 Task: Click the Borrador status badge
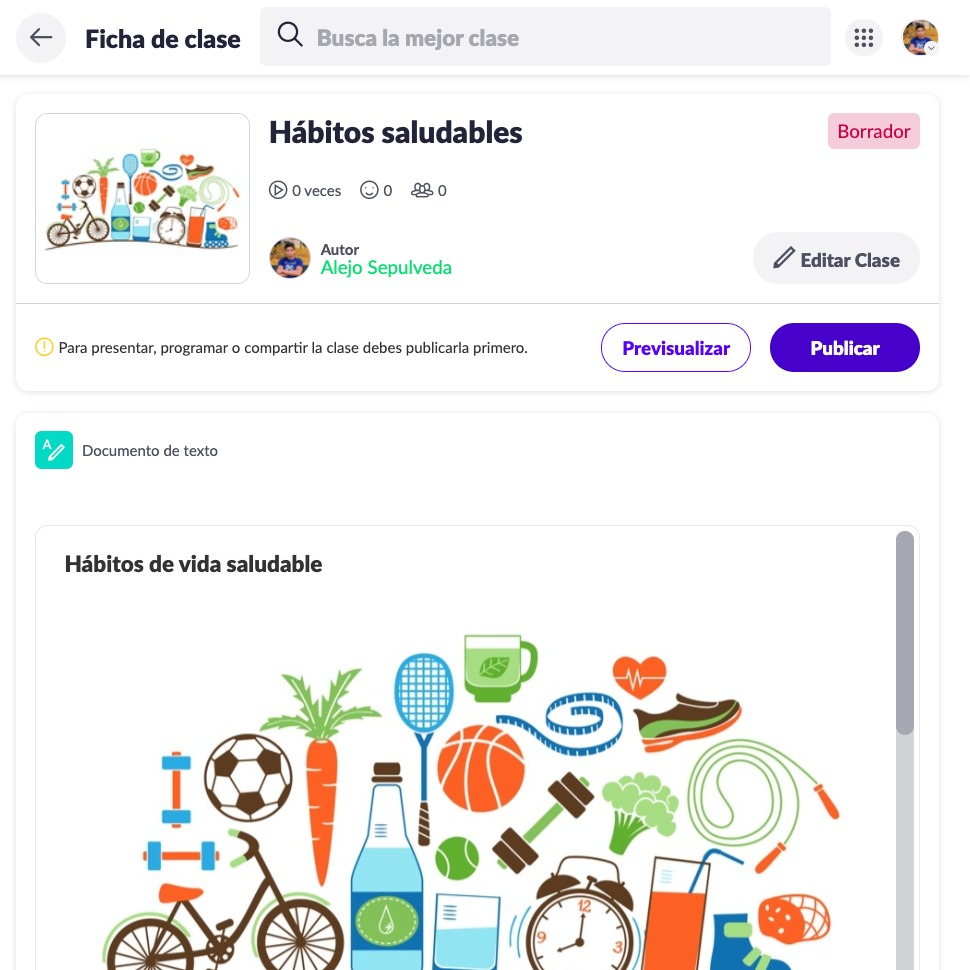click(x=873, y=131)
